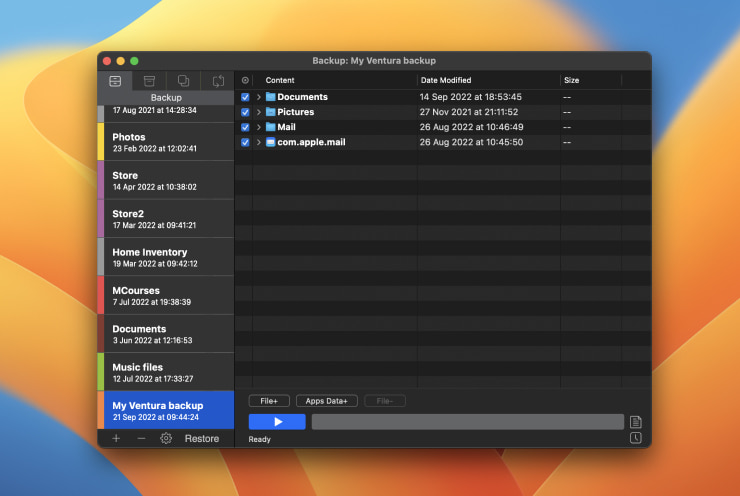Select the Music files backup
740x496 pixels.
tap(166, 372)
